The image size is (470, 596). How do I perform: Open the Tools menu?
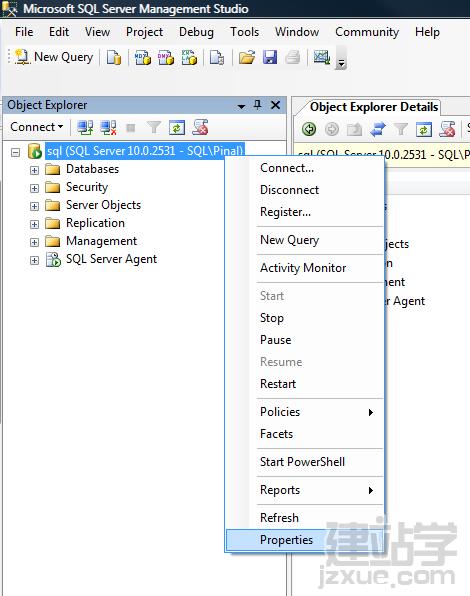pyautogui.click(x=244, y=32)
